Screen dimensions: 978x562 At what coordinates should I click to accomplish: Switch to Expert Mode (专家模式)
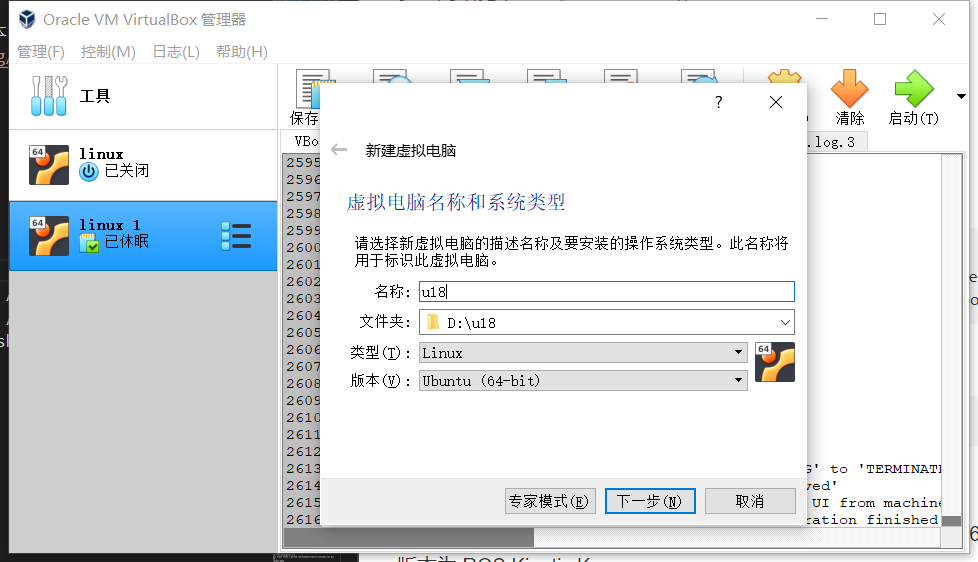point(549,501)
